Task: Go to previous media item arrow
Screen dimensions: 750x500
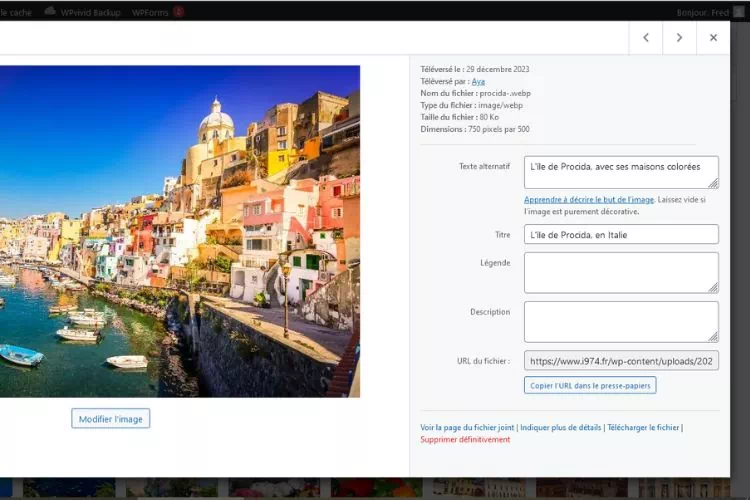Action: 646,37
